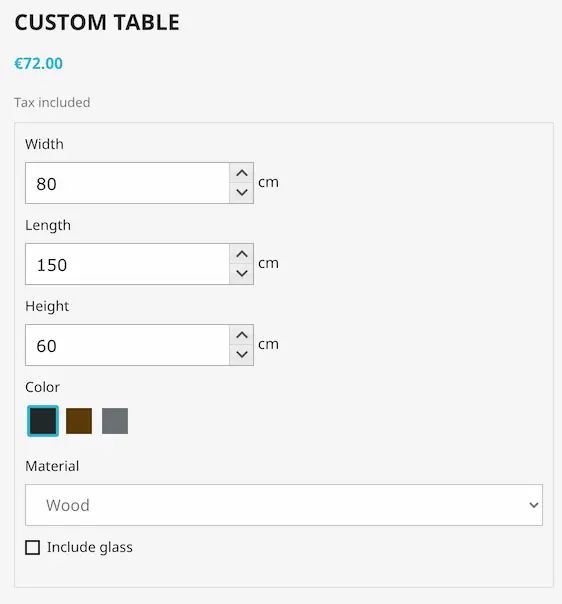This screenshot has height=604, width=562.
Task: Choose the brown color swatch
Action: (x=79, y=421)
